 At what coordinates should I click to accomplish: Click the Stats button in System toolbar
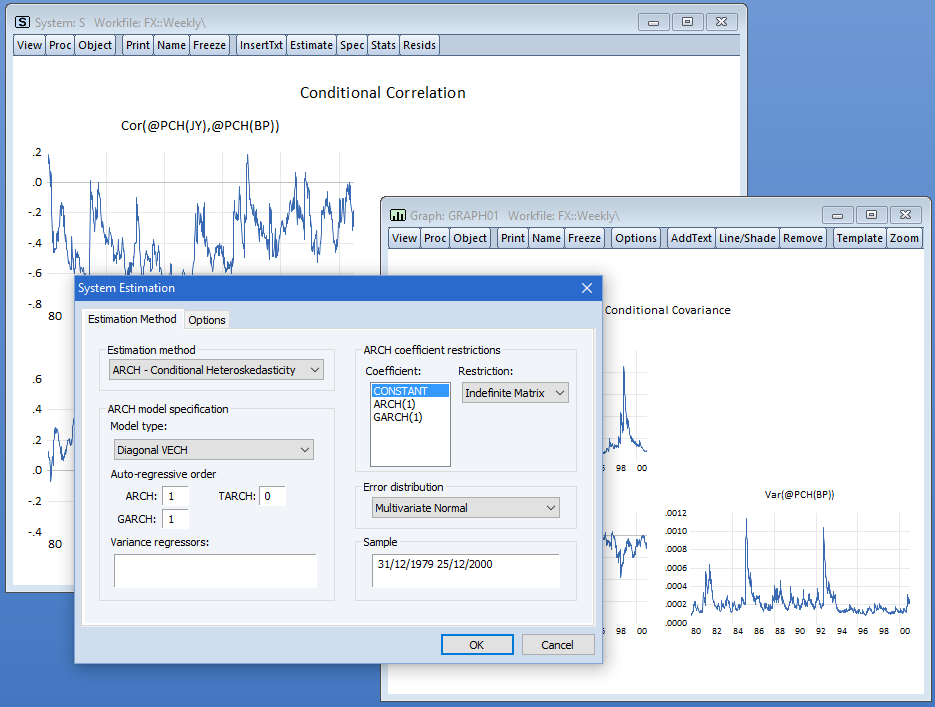pos(383,45)
